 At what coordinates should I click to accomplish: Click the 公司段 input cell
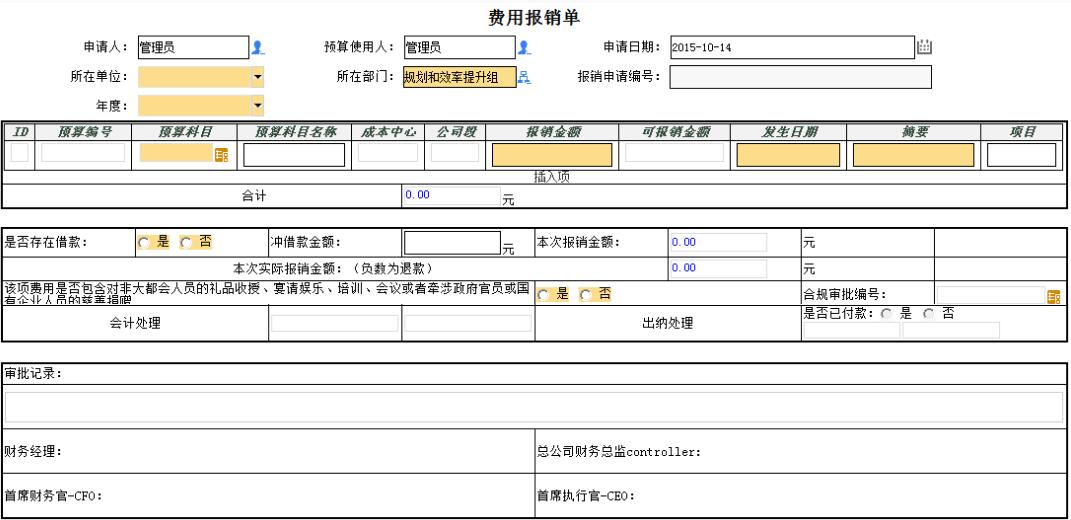point(455,152)
